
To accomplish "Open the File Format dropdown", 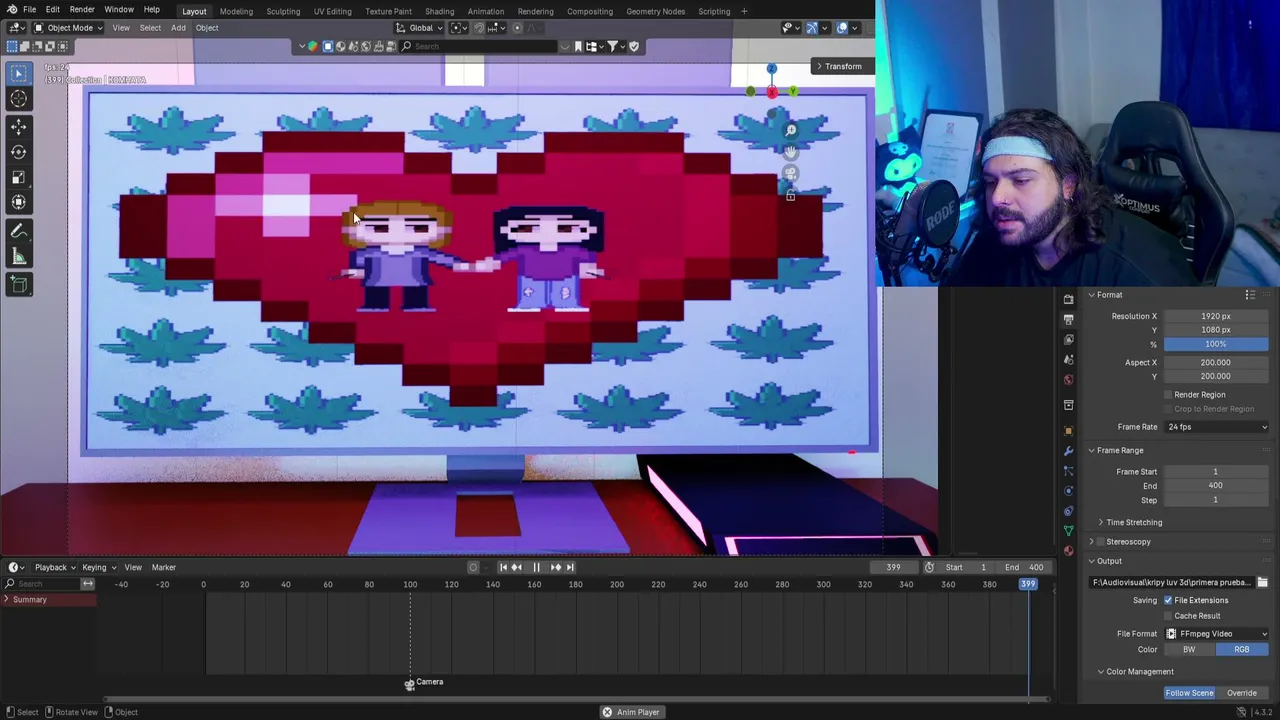I will (x=1216, y=634).
